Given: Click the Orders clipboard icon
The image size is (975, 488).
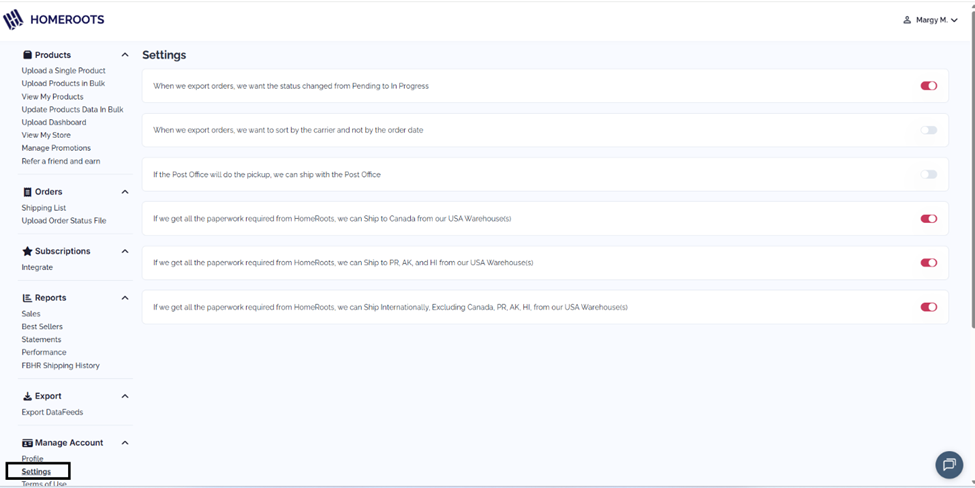Looking at the screenshot, I should tap(27, 191).
